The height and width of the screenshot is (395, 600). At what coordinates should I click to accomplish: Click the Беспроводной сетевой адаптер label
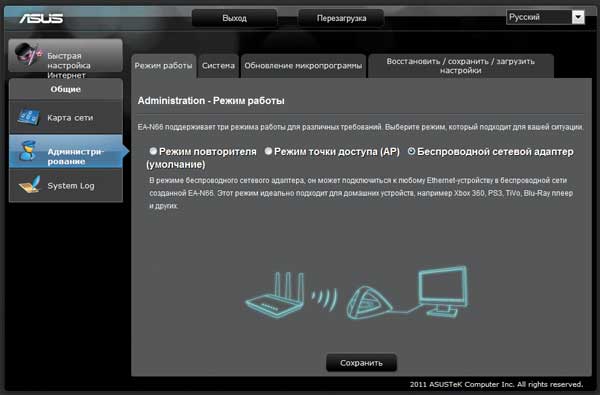[x=495, y=152]
